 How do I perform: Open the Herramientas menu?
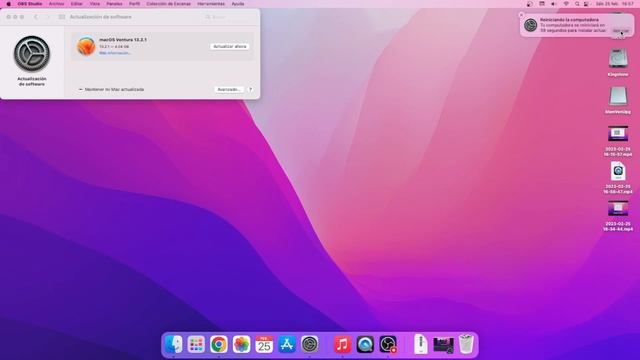click(x=211, y=4)
